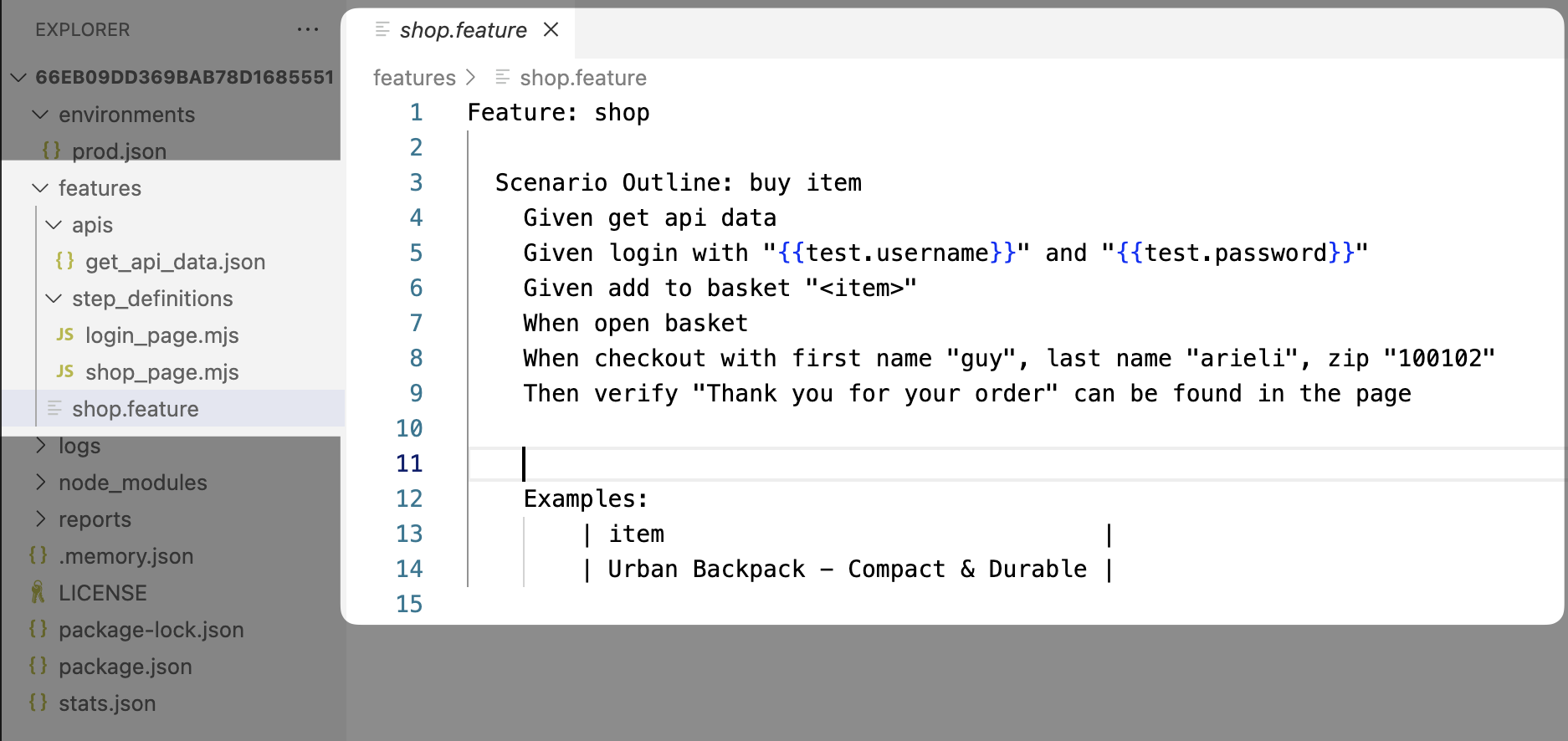Click shop.feature in the breadcrumb
Screen dimensions: 1568x741
coord(582,78)
